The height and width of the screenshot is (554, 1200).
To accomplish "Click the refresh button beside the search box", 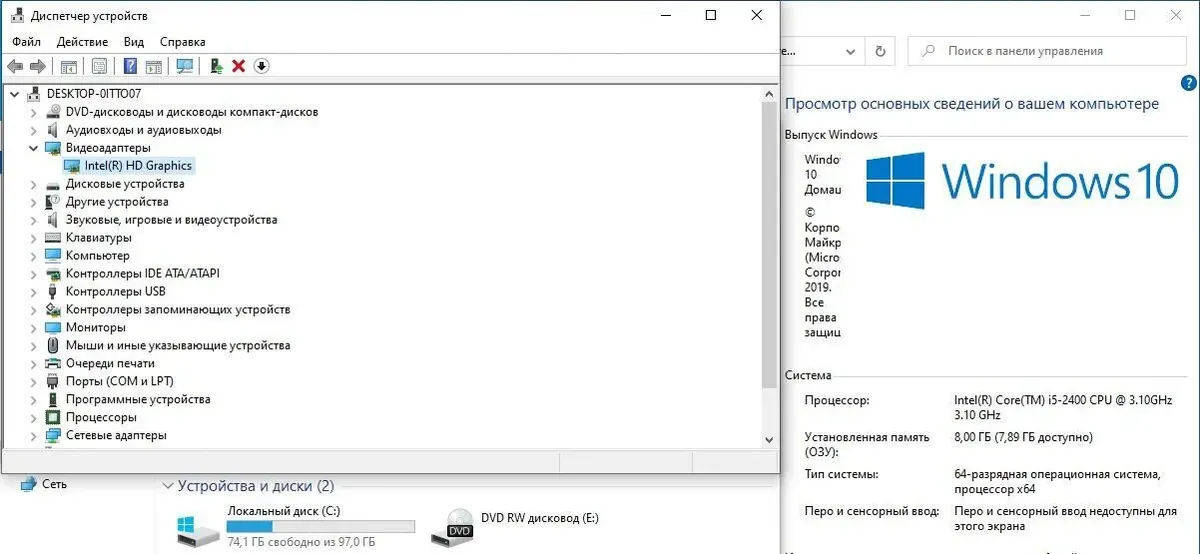I will 880,51.
